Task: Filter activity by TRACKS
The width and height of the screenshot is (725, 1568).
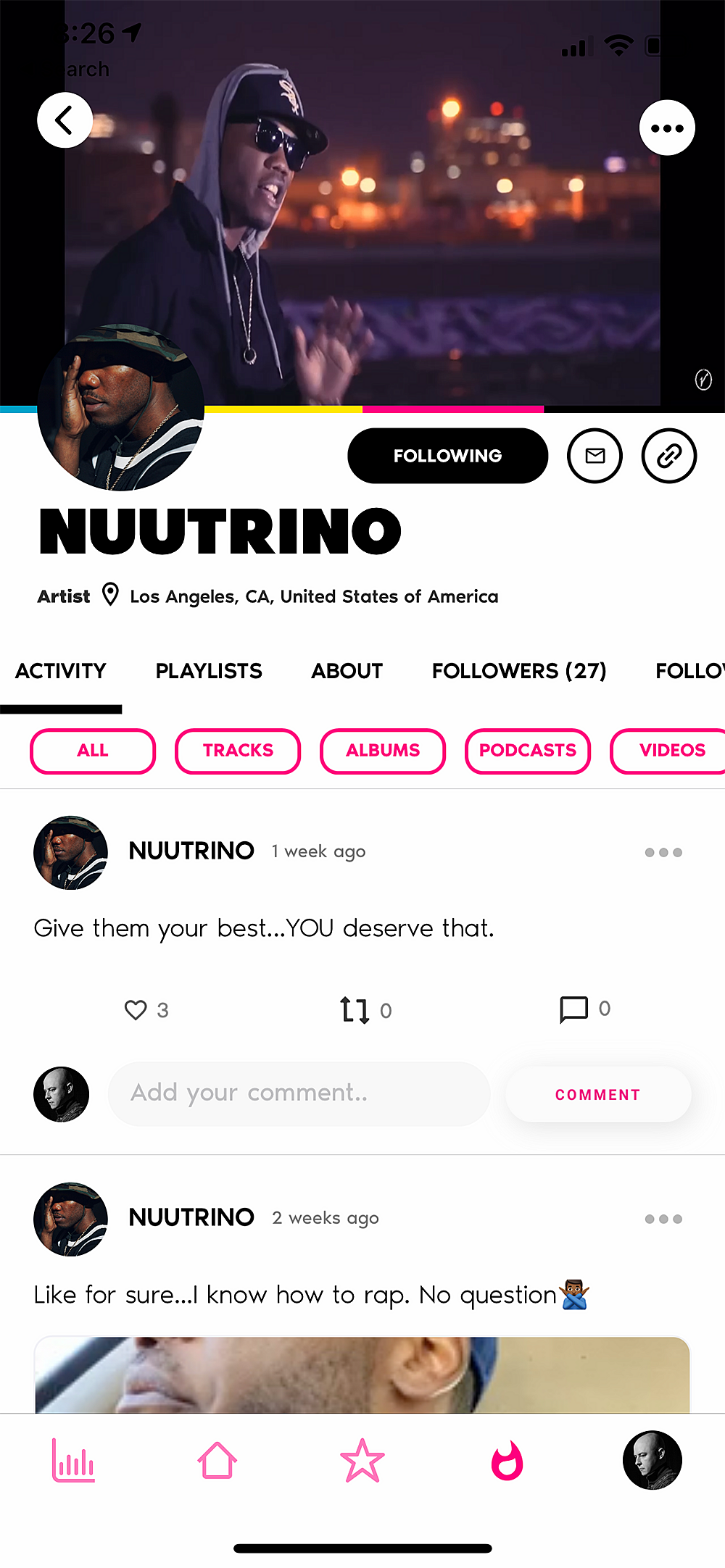Action: (238, 751)
